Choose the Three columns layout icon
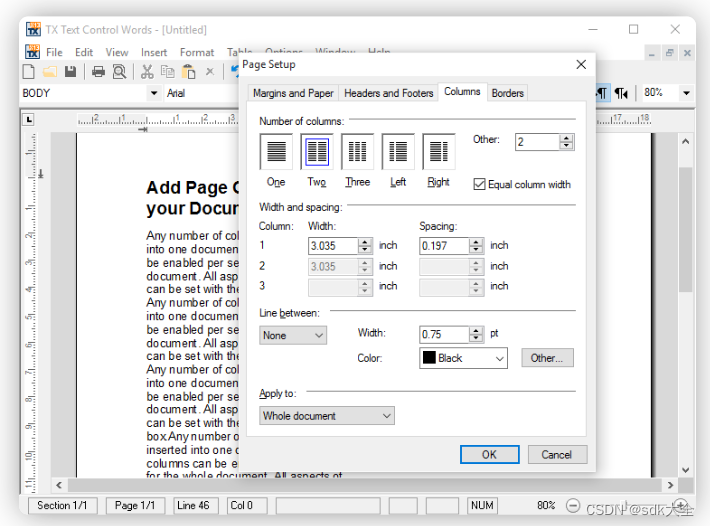This screenshot has height=526, width=710. [x=357, y=152]
